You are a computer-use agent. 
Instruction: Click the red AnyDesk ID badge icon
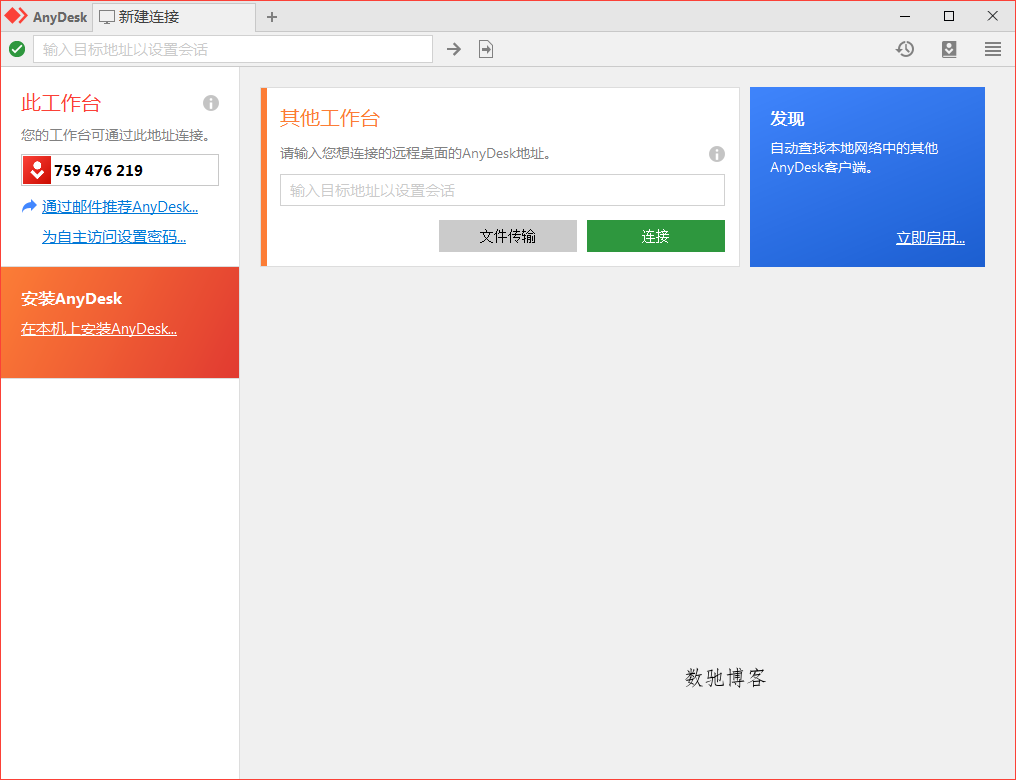pos(37,170)
